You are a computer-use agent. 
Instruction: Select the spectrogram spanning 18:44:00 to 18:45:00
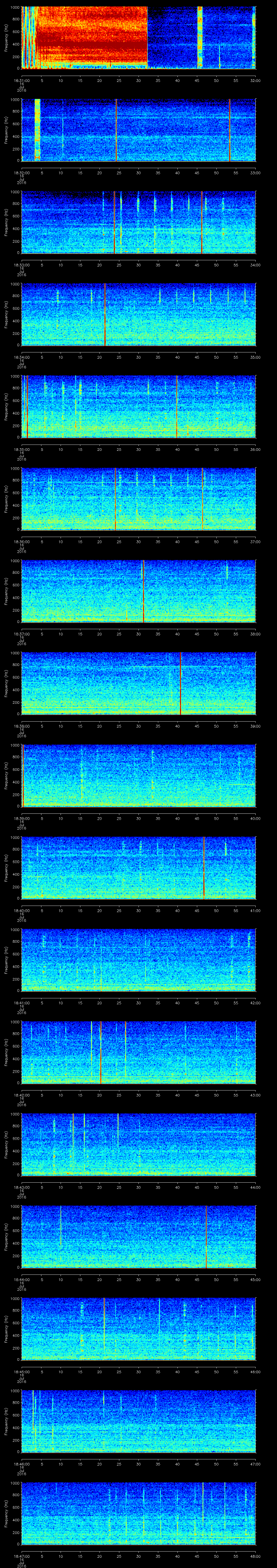click(138, 1237)
